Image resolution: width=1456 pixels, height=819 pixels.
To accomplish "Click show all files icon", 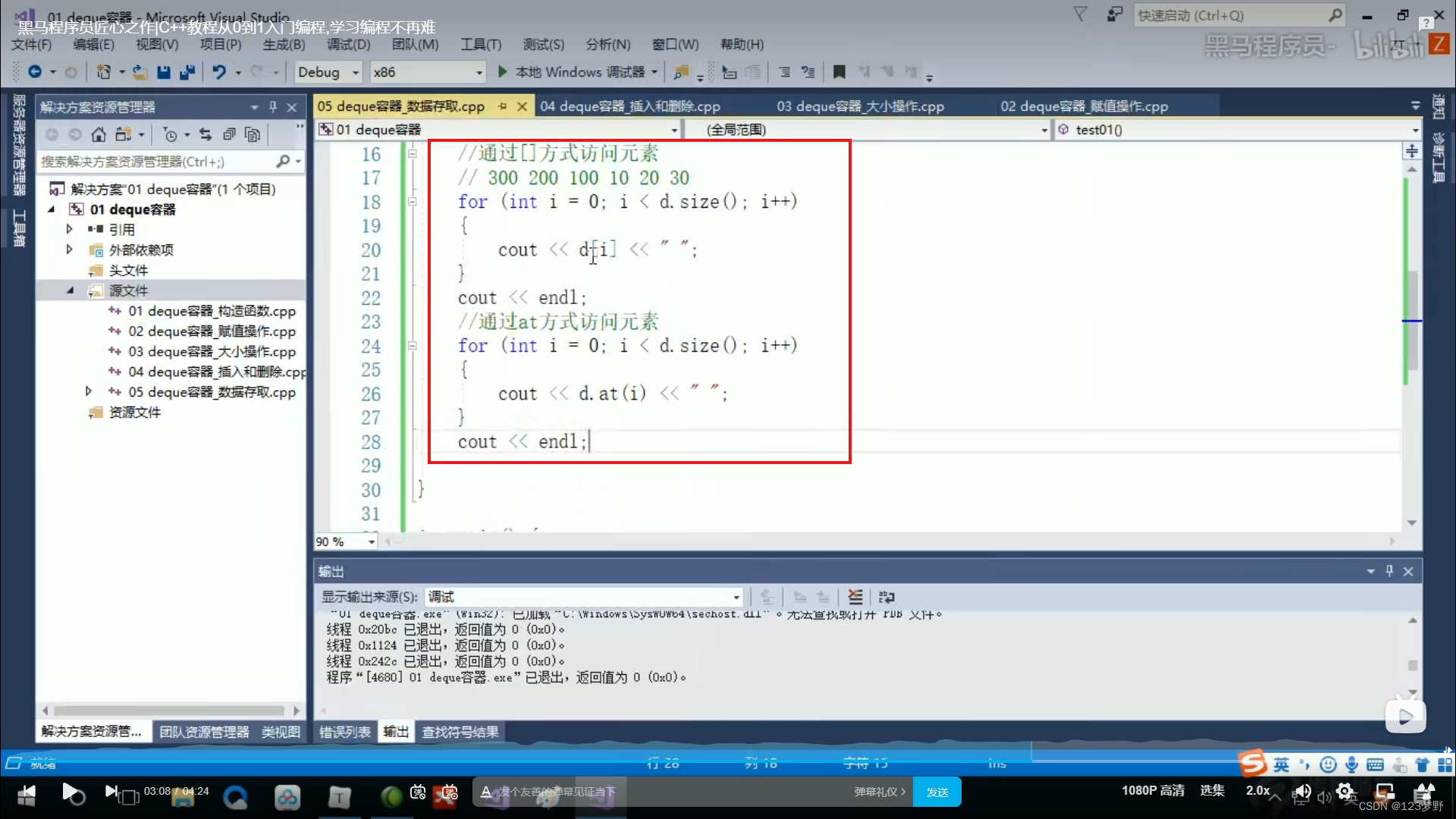I will tap(253, 135).
